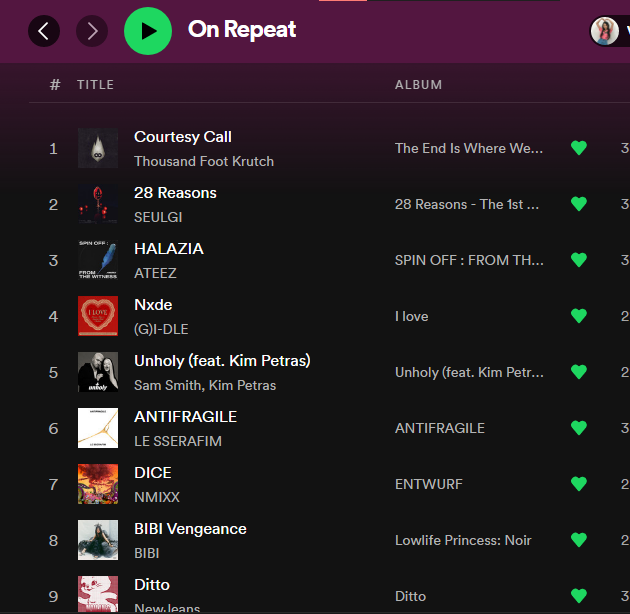Unlike BIBI Vengeance heart icon
This screenshot has width=630, height=614.
[579, 540]
